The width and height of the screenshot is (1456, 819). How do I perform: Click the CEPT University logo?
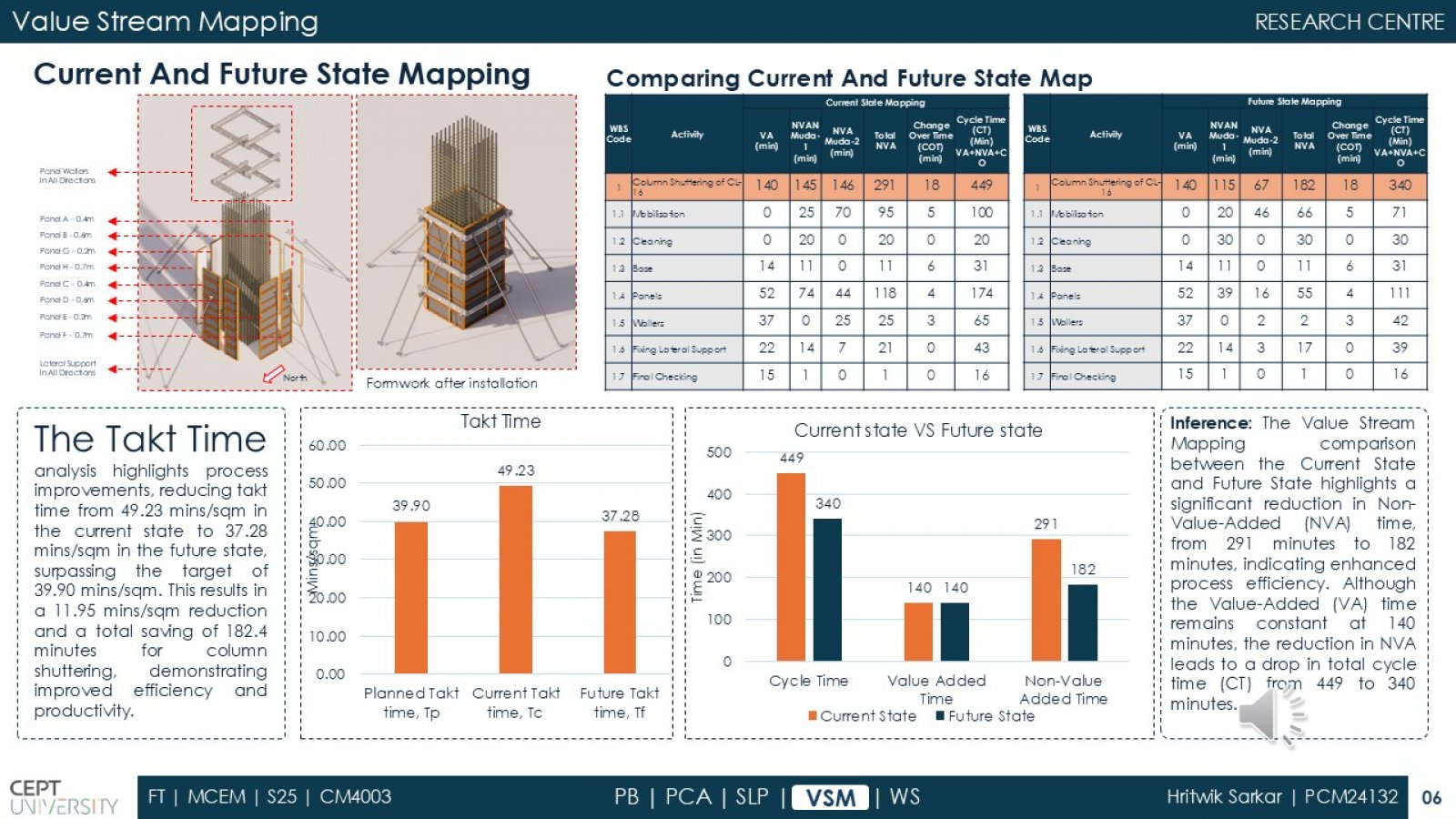coord(63,797)
